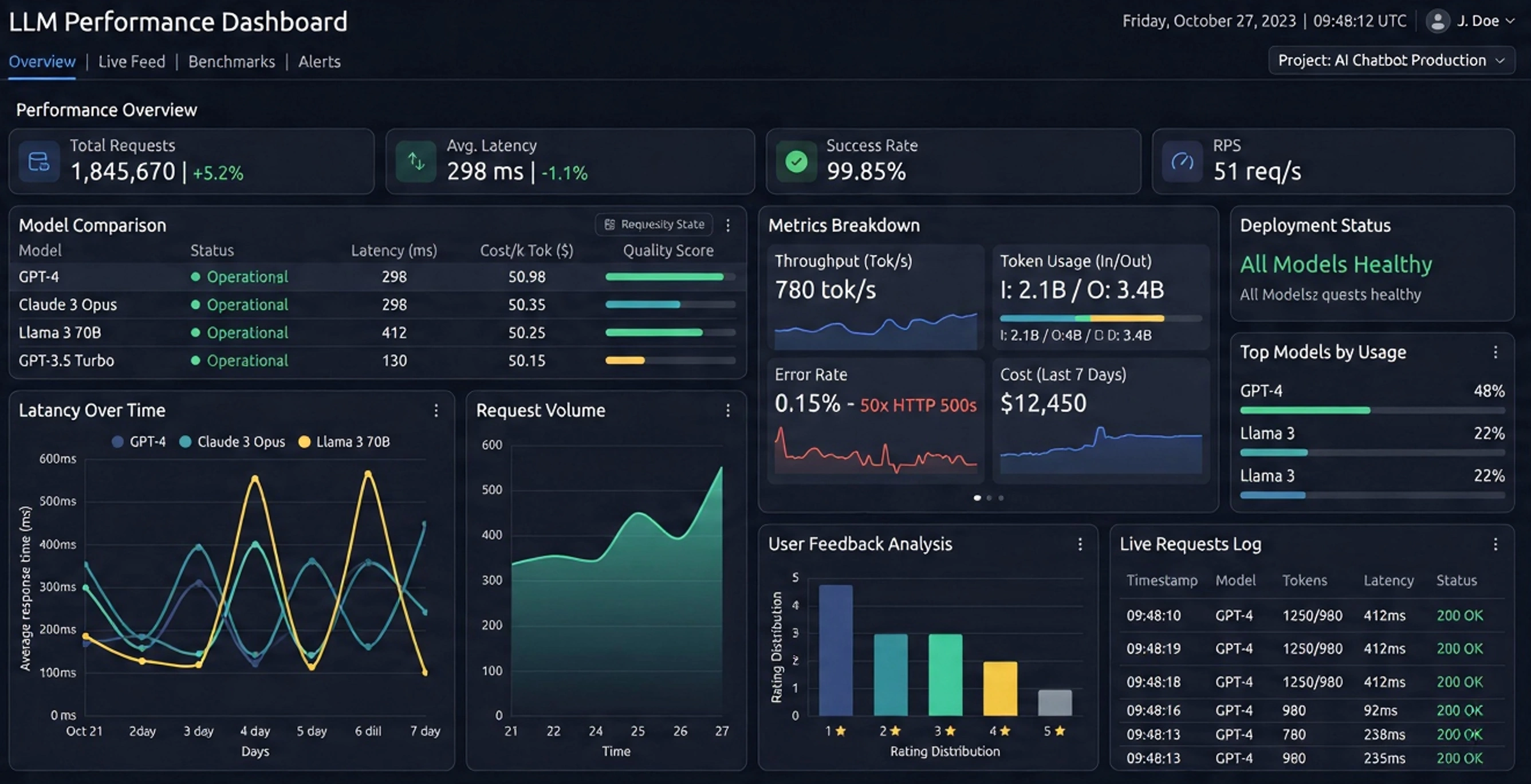Open the Request Volume options menu
Image resolution: width=1531 pixels, height=784 pixels.
(x=727, y=411)
